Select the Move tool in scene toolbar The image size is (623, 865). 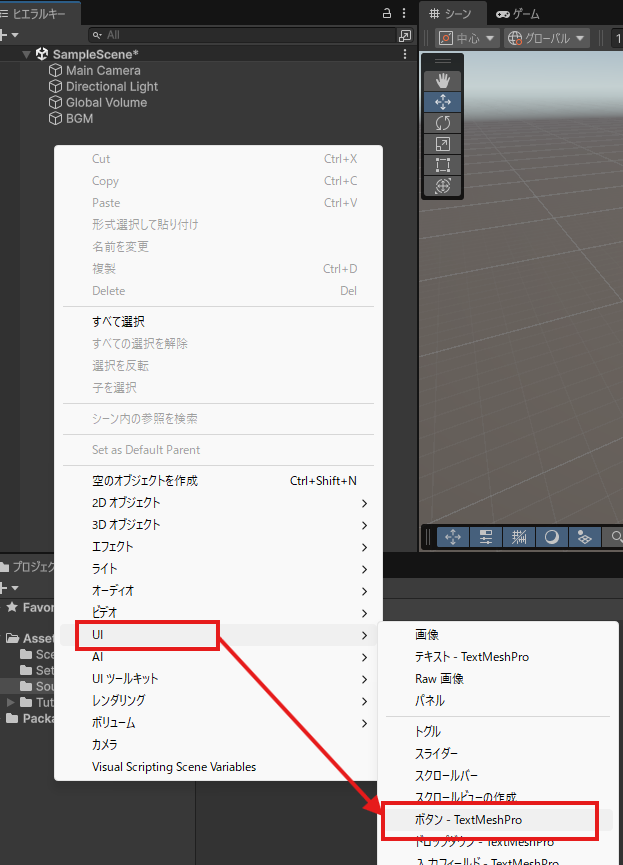(443, 101)
